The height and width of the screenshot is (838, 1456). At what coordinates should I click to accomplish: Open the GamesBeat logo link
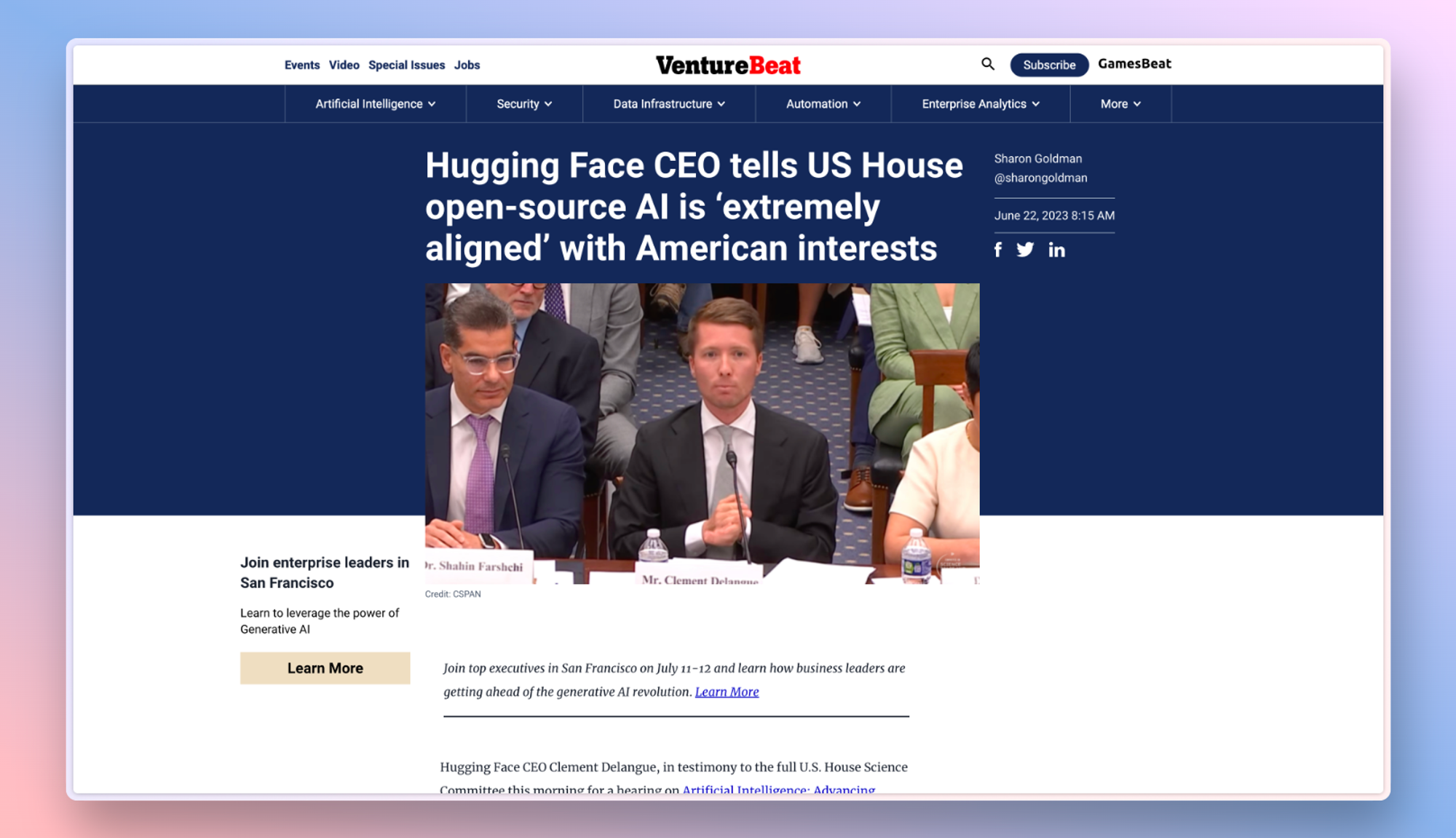pos(1134,64)
